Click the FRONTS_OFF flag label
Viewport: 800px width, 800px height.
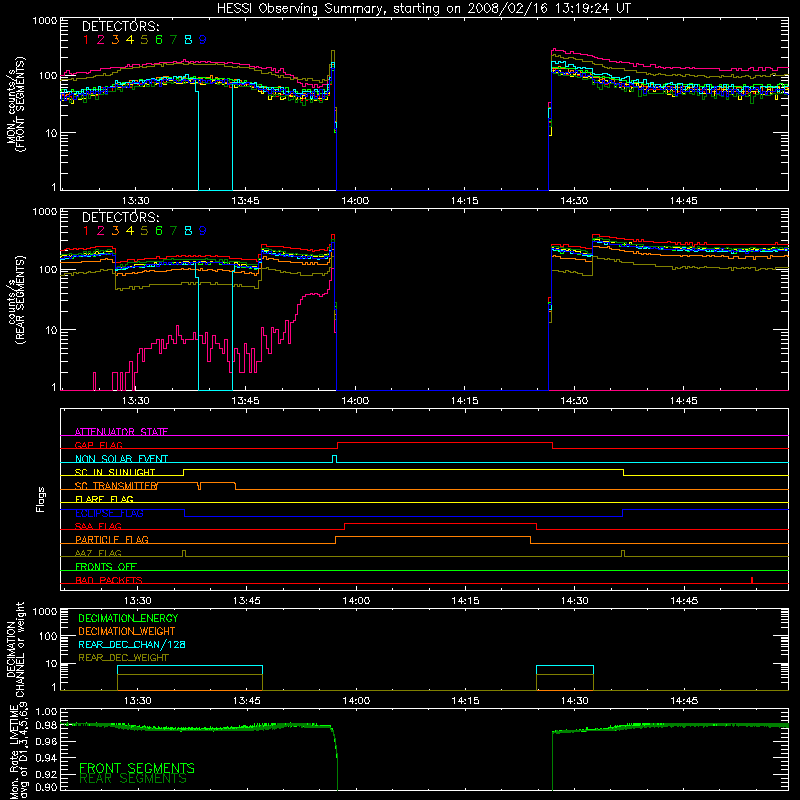[x=106, y=566]
